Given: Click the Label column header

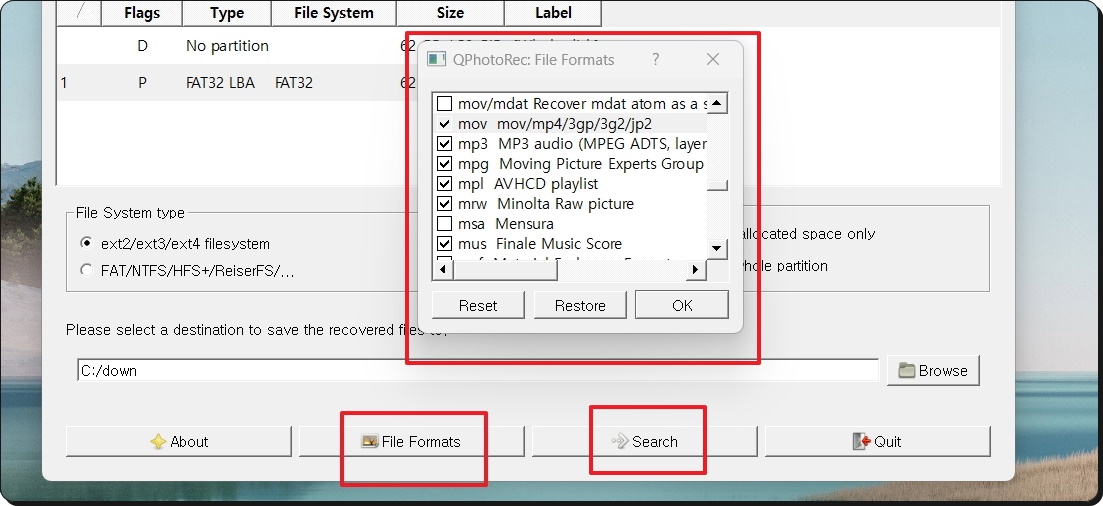Looking at the screenshot, I should 553,13.
